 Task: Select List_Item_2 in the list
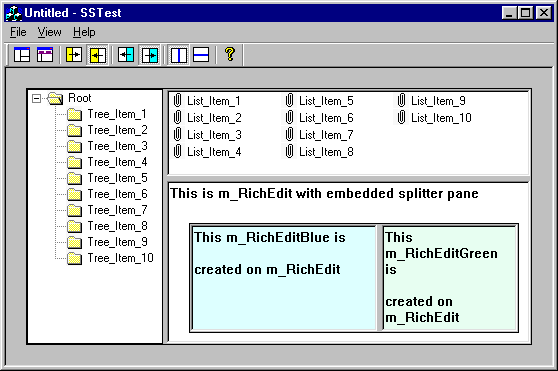point(214,118)
